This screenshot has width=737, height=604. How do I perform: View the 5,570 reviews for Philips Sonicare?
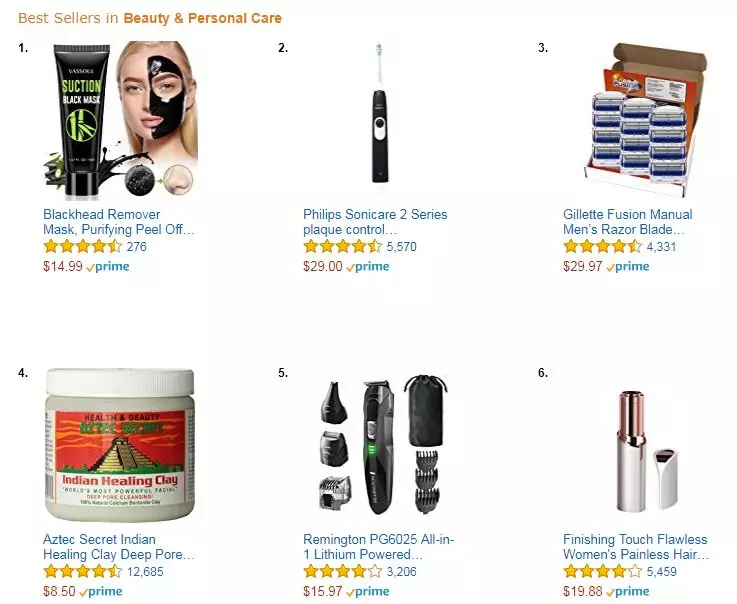[401, 247]
